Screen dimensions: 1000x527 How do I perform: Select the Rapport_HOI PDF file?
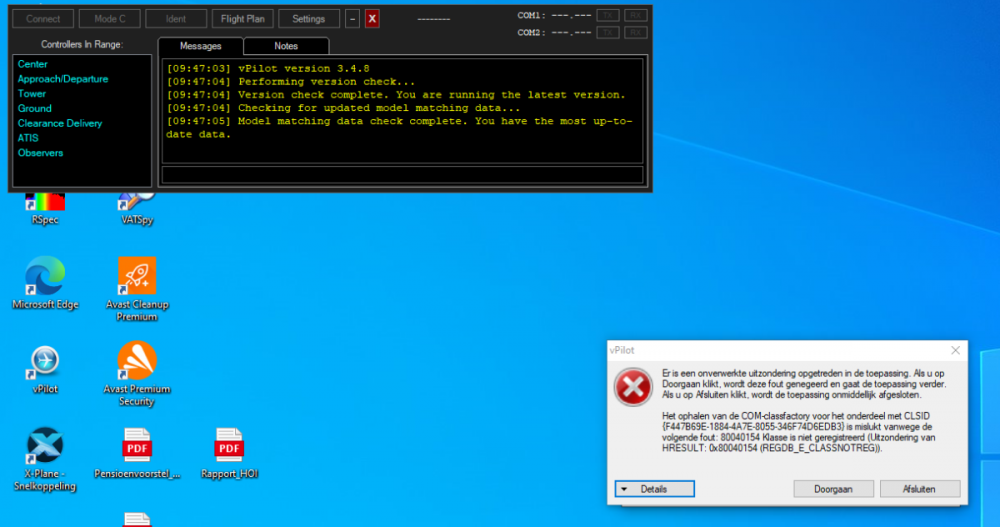pyautogui.click(x=229, y=453)
